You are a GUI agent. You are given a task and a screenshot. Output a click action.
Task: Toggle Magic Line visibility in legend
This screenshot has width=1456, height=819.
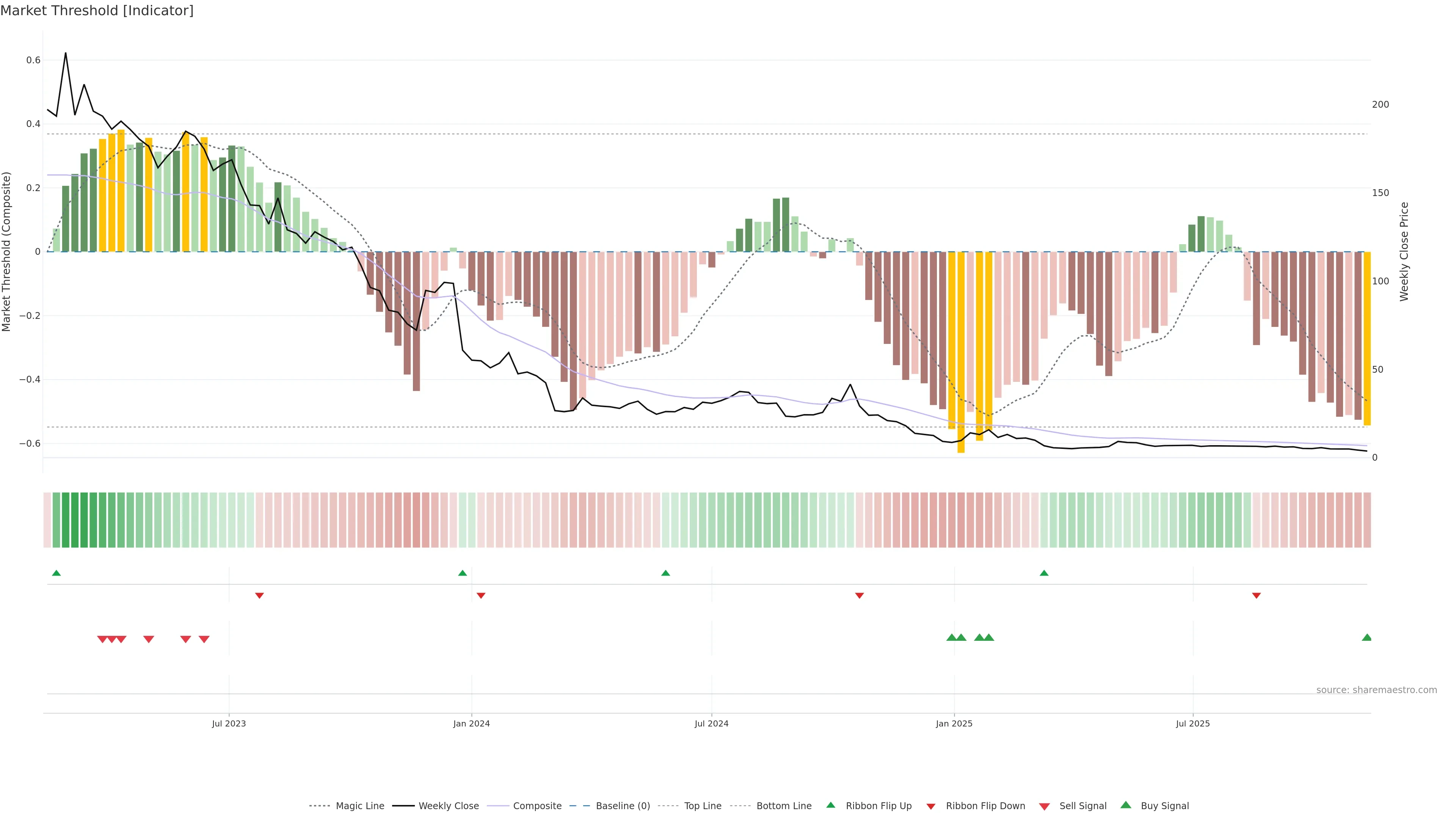(x=359, y=806)
